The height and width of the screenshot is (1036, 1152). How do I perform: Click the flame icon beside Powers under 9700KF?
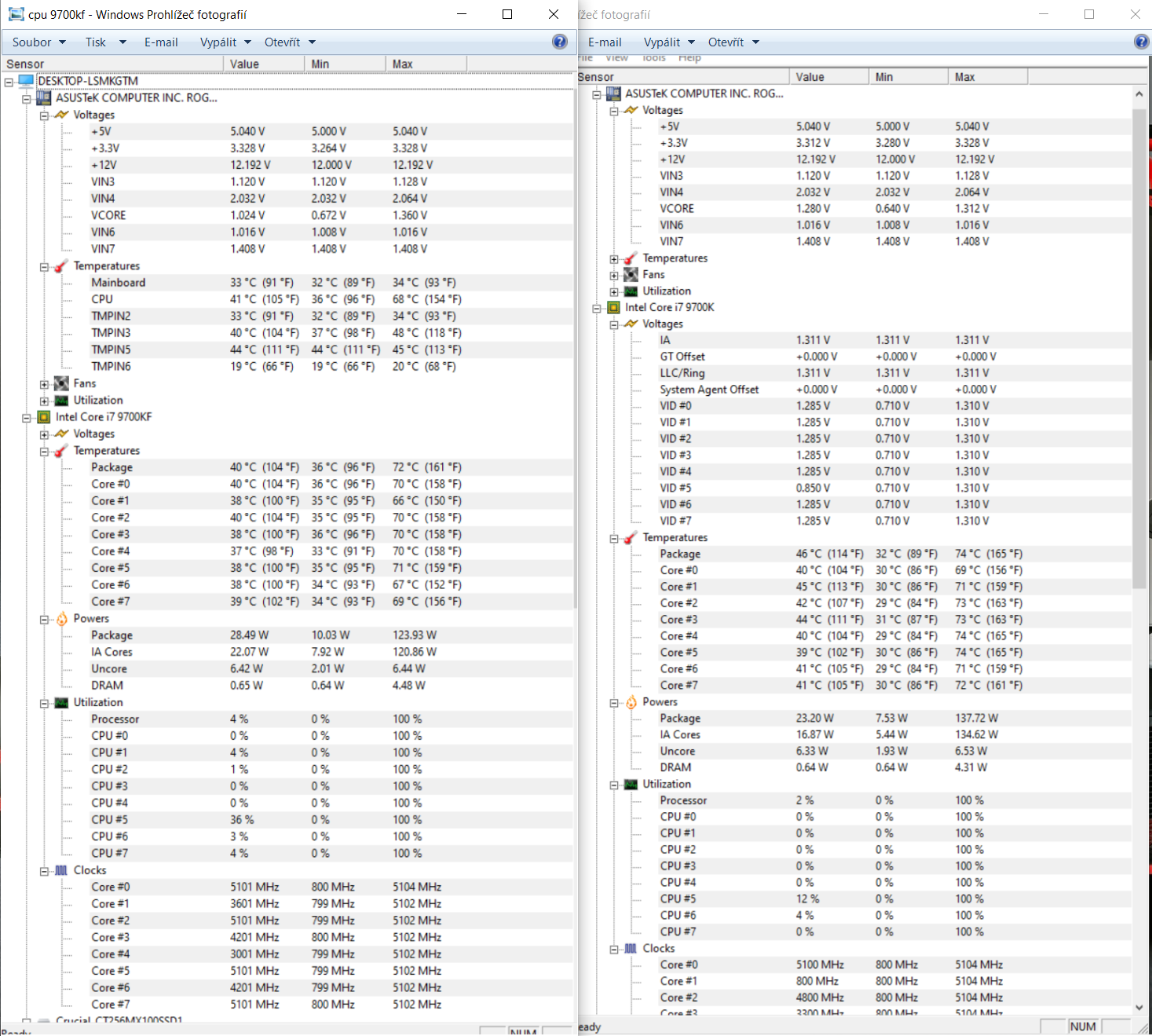[x=62, y=619]
